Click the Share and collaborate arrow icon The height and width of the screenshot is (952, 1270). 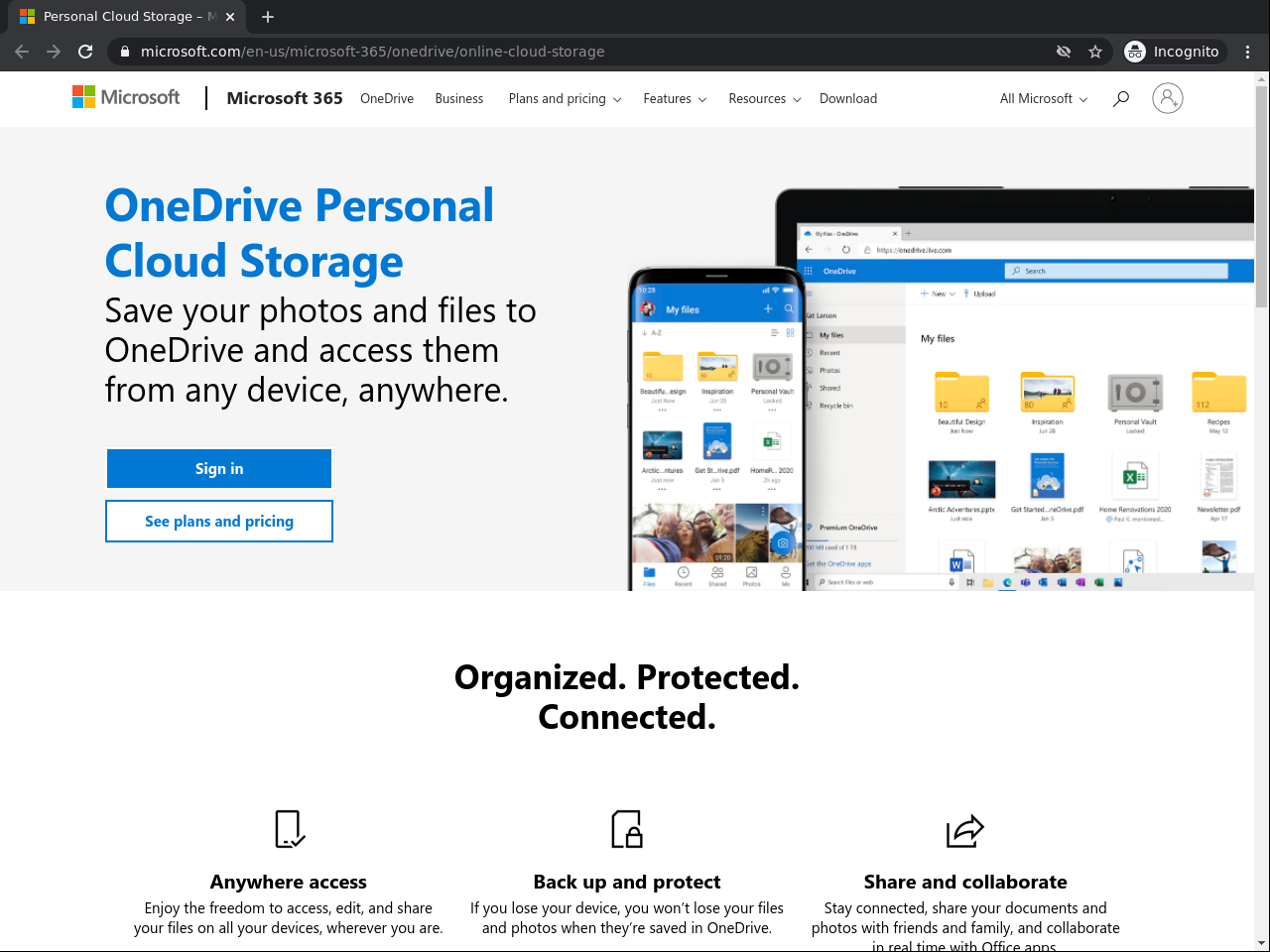965,831
